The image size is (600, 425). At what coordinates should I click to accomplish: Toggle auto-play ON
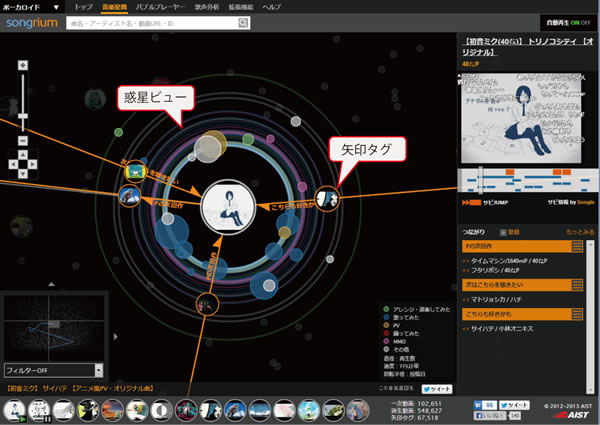[574, 23]
